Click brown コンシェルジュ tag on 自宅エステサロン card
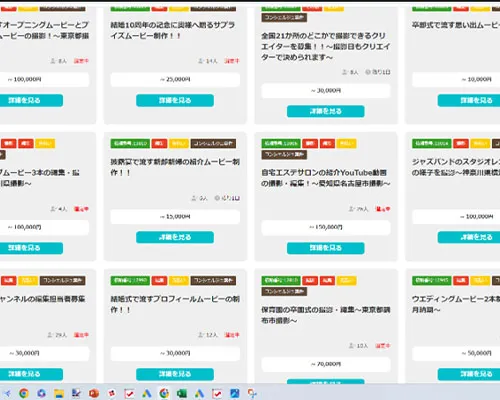 click(x=284, y=155)
